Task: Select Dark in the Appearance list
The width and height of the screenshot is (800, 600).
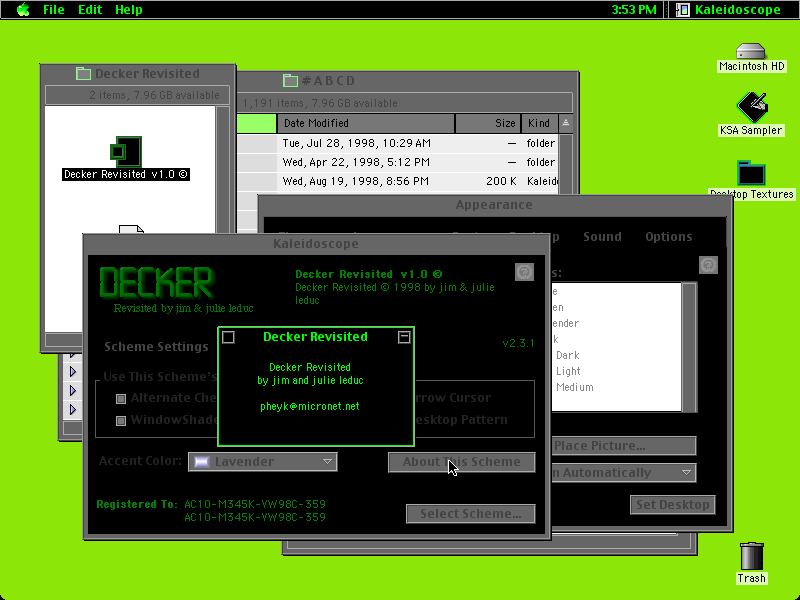Action: click(568, 356)
